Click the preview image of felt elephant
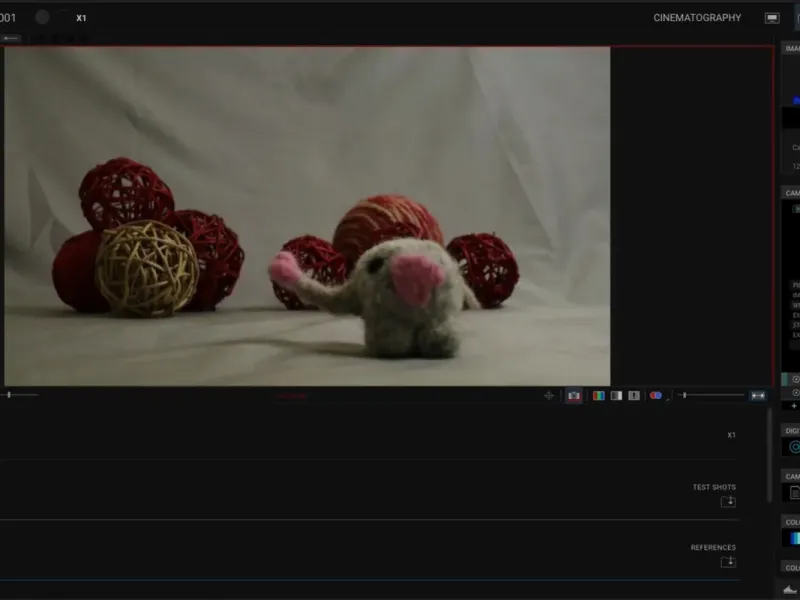Viewport: 800px width, 600px height. tap(307, 216)
